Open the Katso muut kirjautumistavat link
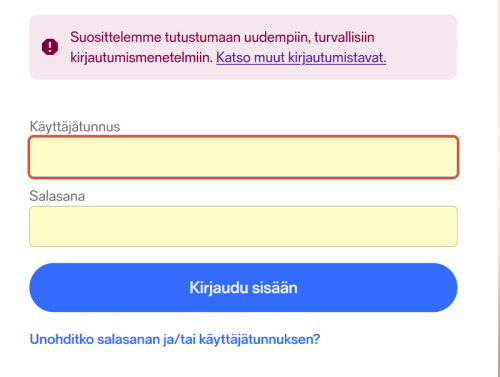500x377 pixels. coord(301,57)
